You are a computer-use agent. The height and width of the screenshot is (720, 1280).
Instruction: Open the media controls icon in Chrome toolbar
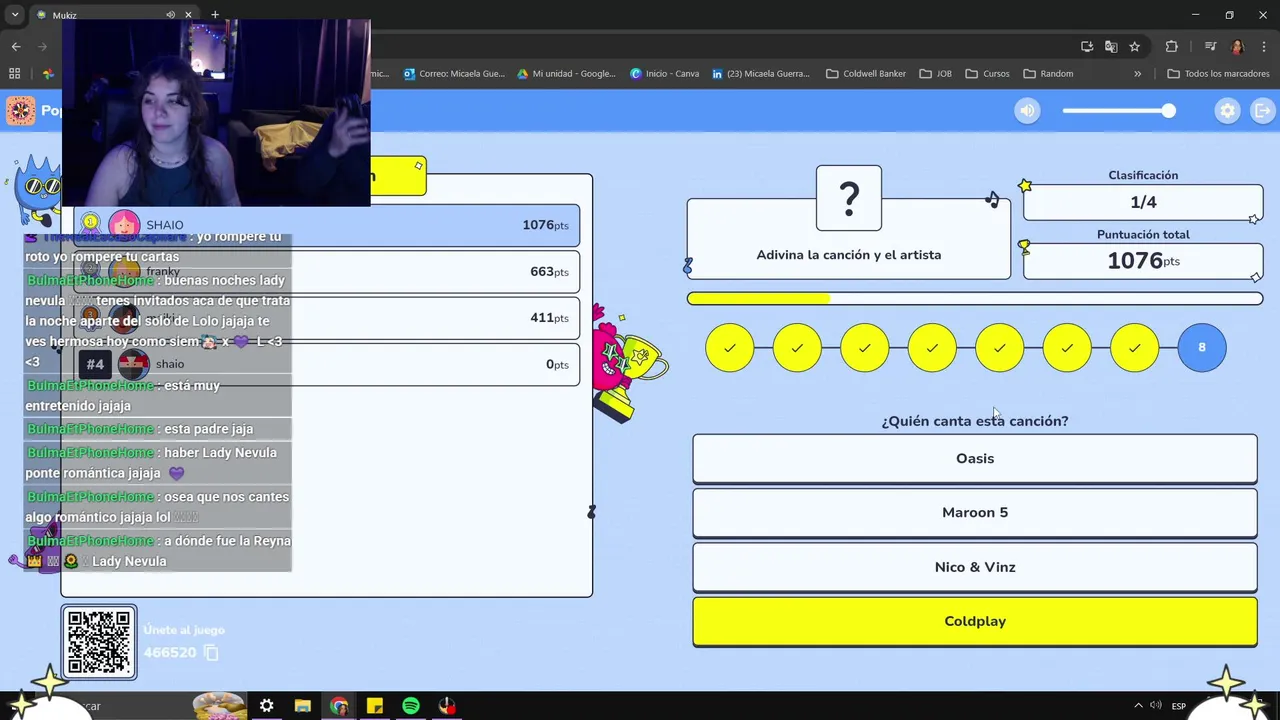(1210, 46)
